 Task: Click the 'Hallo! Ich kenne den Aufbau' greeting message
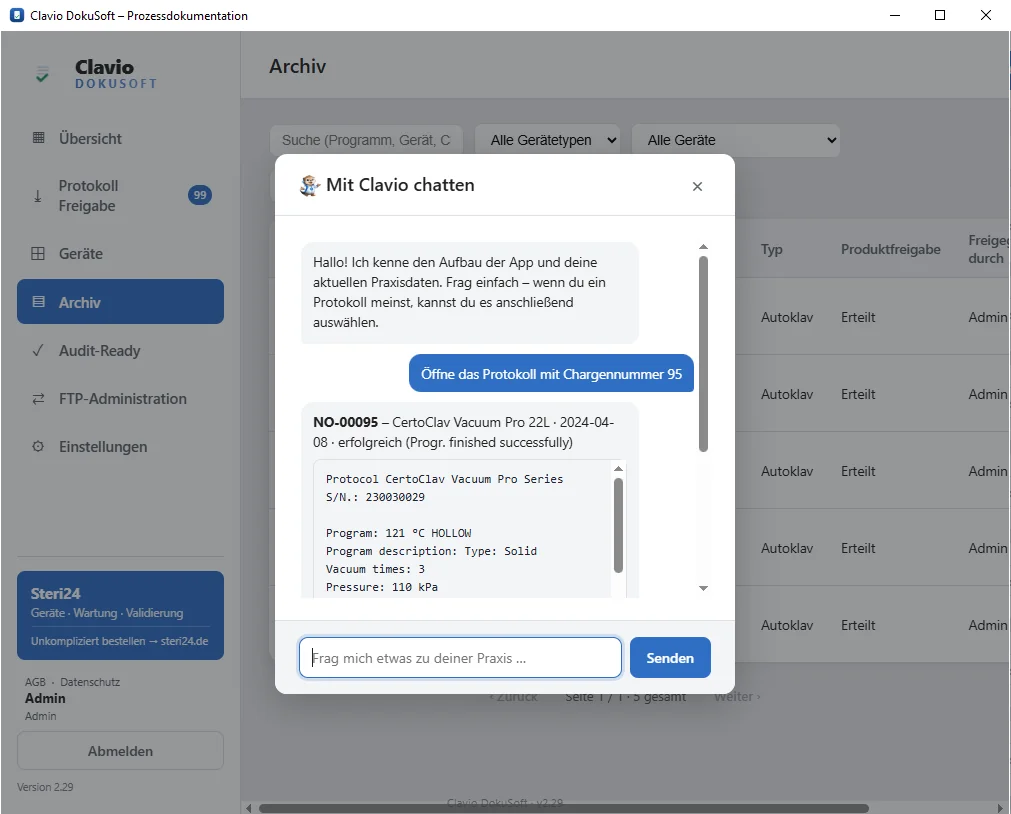click(x=470, y=292)
